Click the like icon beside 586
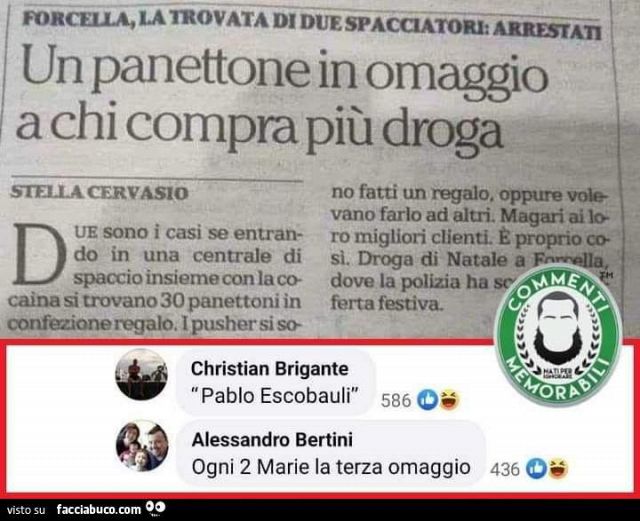The height and width of the screenshot is (521, 640). coord(427,400)
